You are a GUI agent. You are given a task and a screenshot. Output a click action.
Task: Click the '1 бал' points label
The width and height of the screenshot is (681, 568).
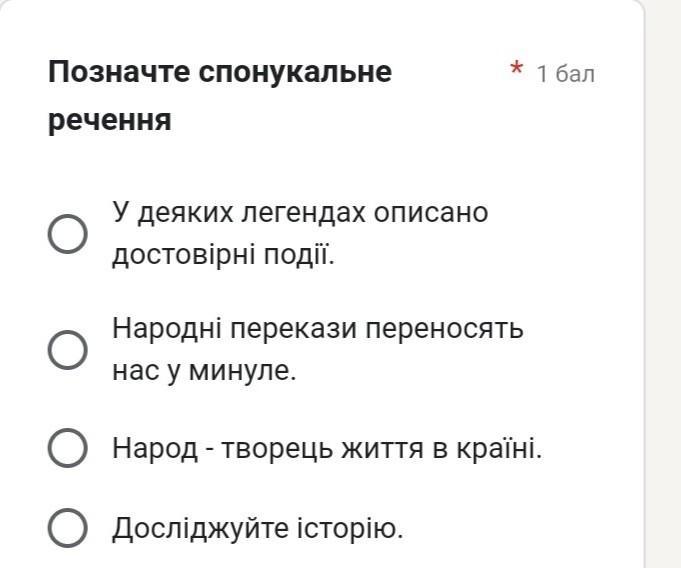click(x=565, y=74)
